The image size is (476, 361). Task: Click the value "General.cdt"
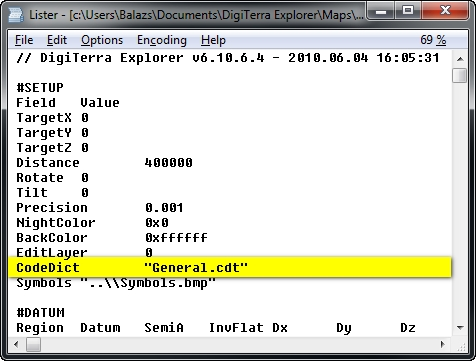pyautogui.click(x=196, y=268)
